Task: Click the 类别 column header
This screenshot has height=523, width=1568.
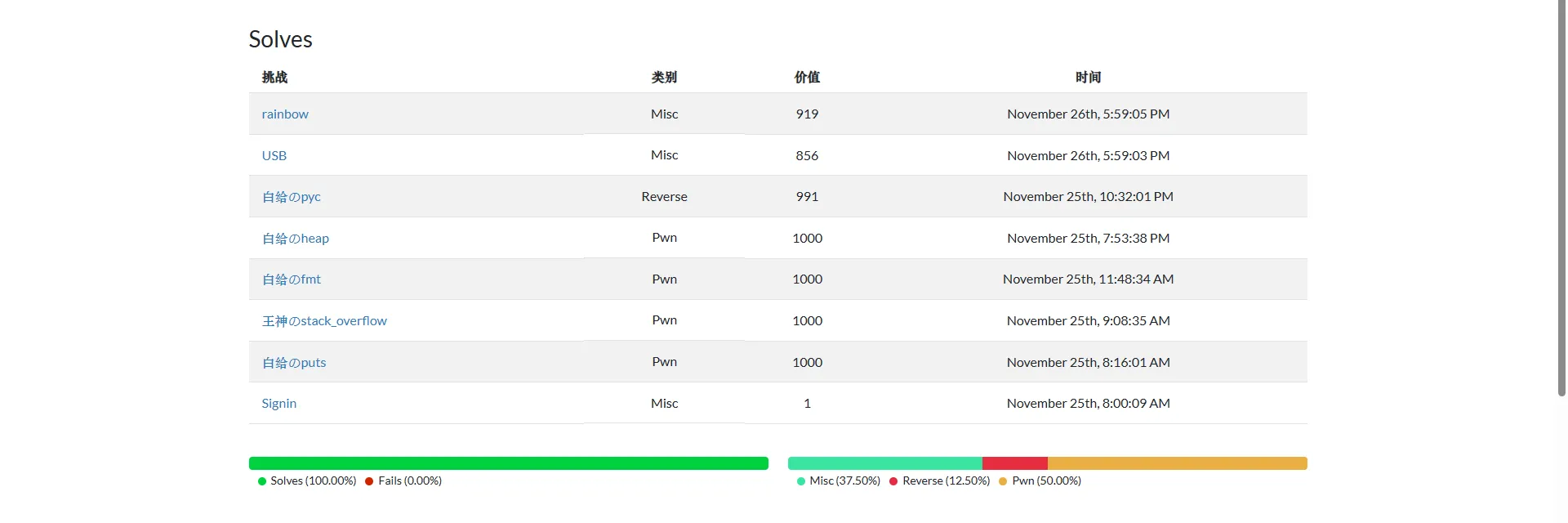Action: coord(665,78)
